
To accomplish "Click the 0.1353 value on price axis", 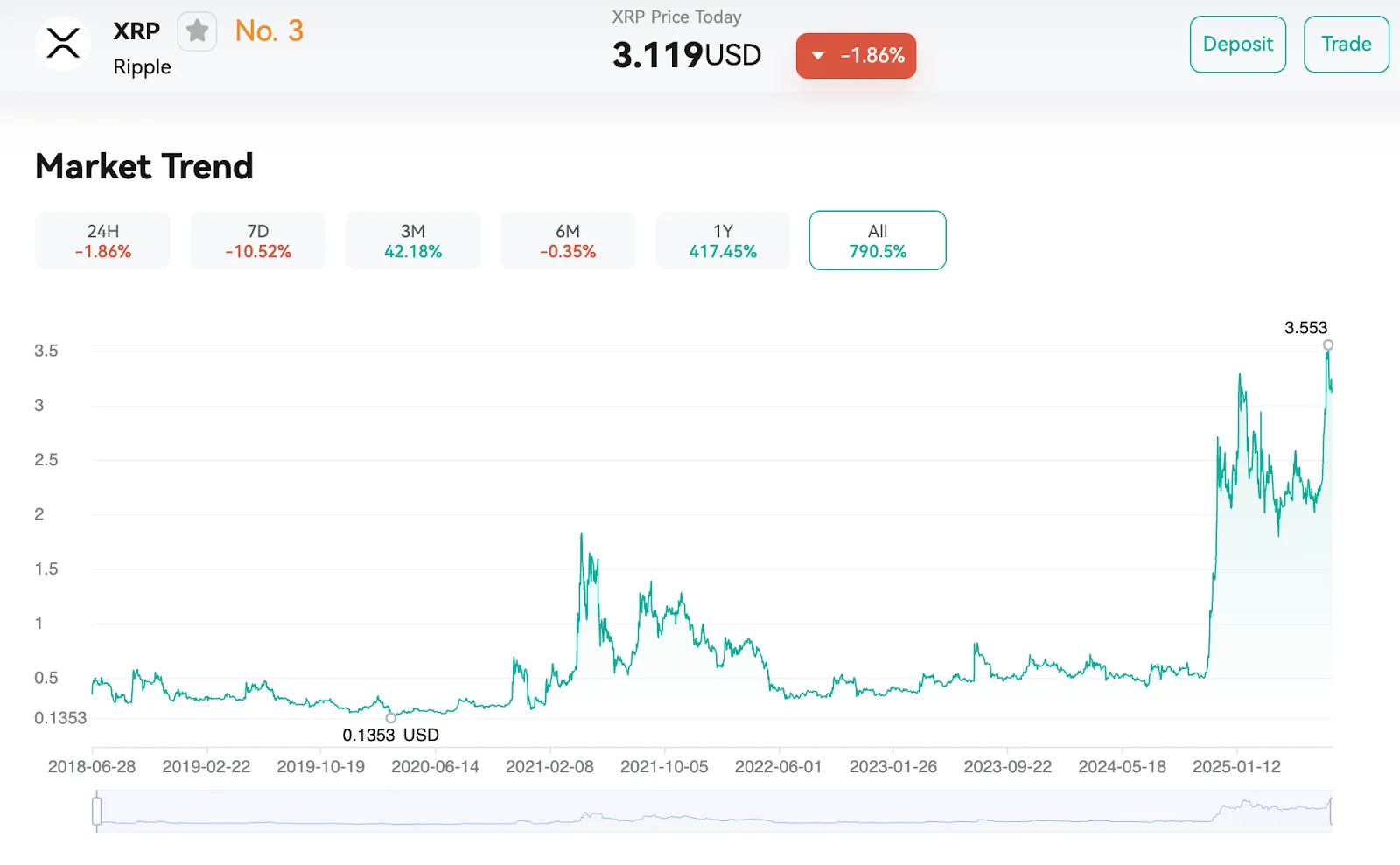I will point(60,718).
